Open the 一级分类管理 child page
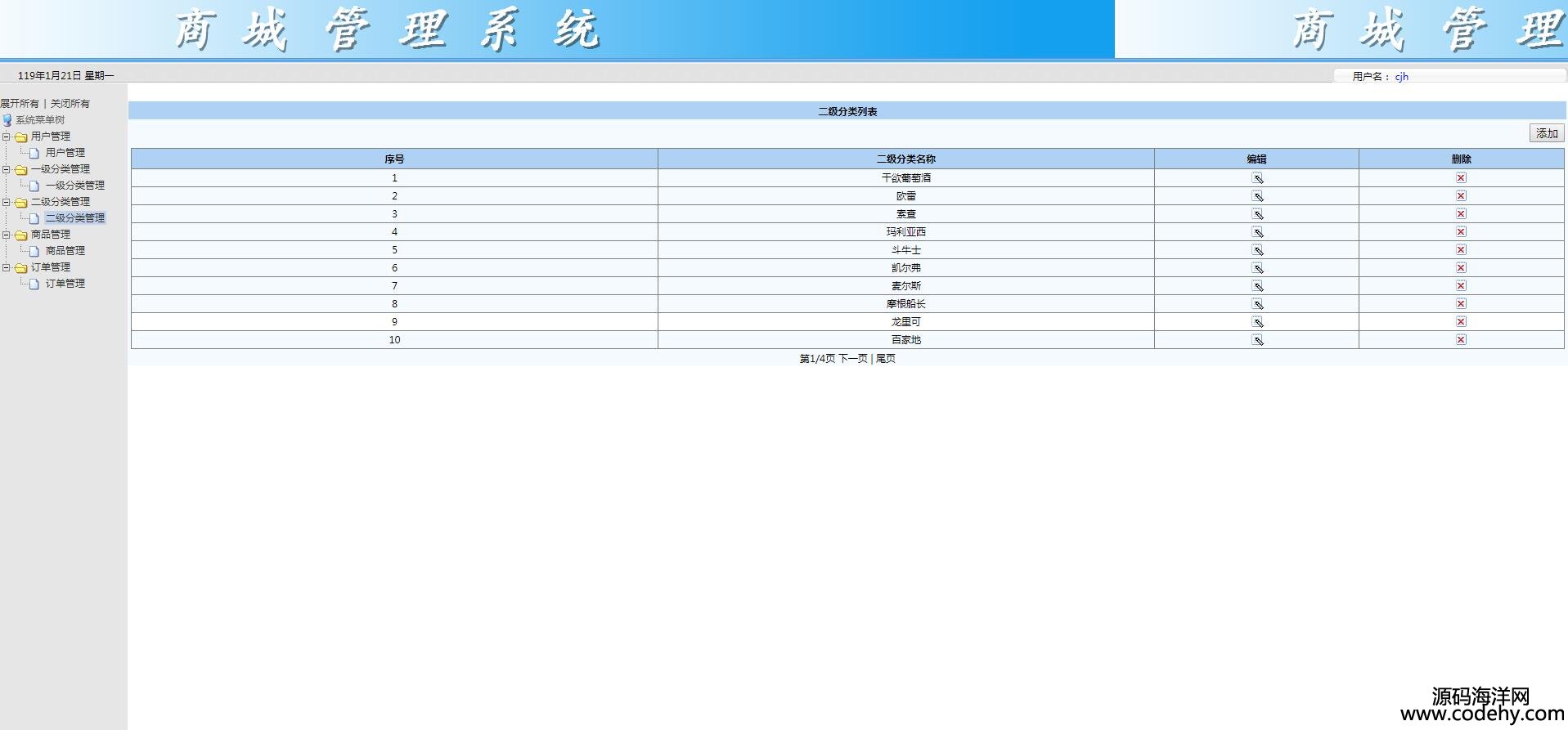Image resolution: width=1568 pixels, height=730 pixels. pos(75,186)
